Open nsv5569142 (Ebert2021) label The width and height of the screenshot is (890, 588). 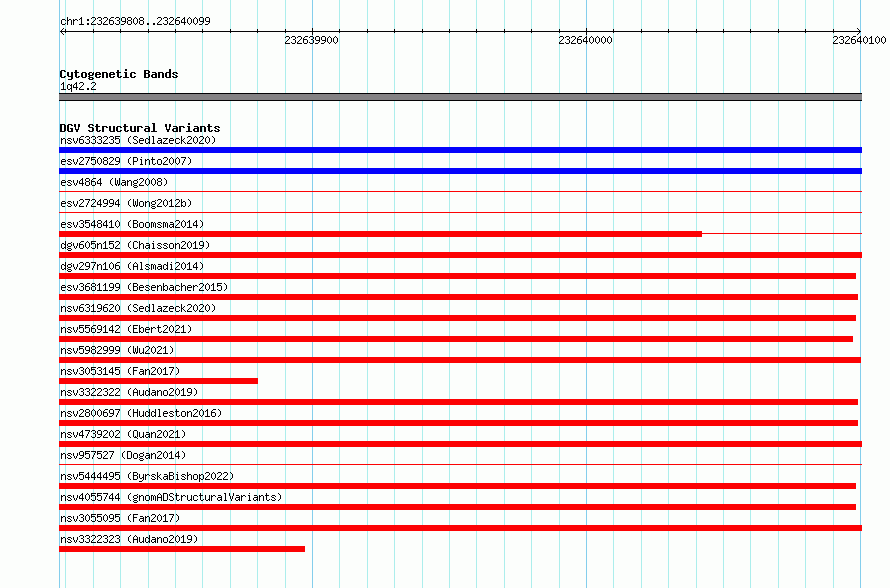coord(126,329)
